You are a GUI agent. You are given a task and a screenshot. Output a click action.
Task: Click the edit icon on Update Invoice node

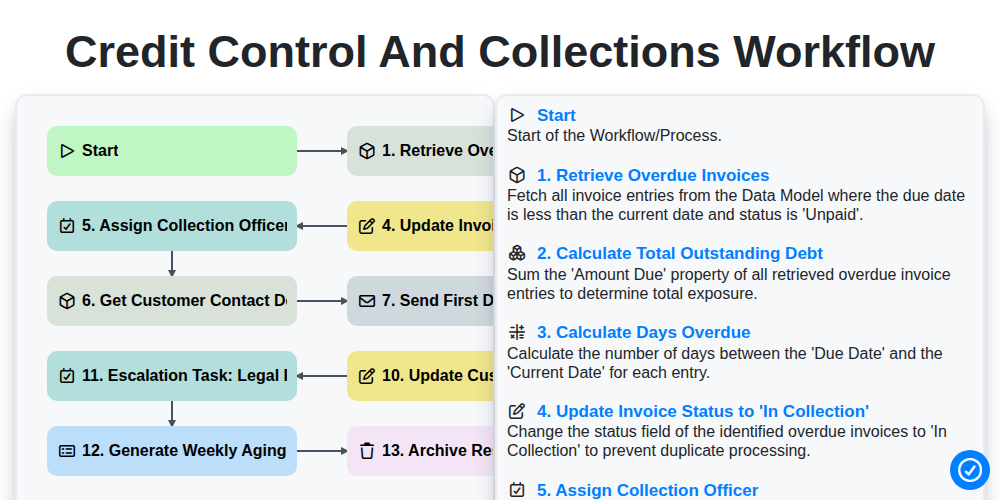(x=367, y=226)
